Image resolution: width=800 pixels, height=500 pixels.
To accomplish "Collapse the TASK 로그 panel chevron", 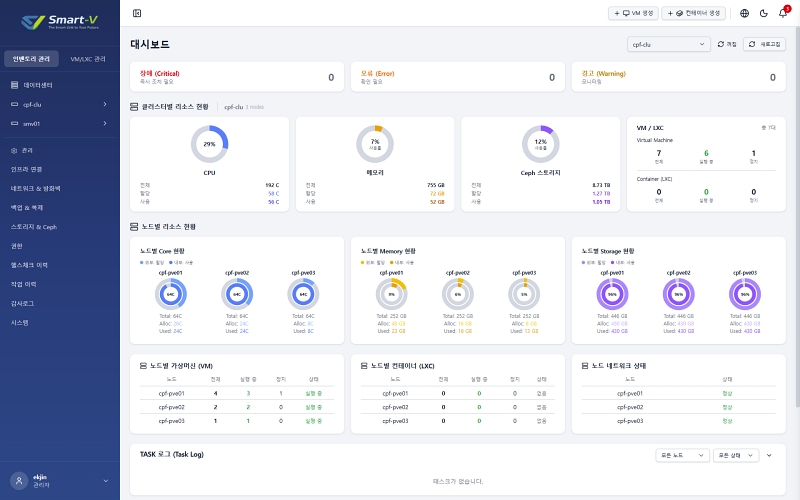I will click(769, 455).
